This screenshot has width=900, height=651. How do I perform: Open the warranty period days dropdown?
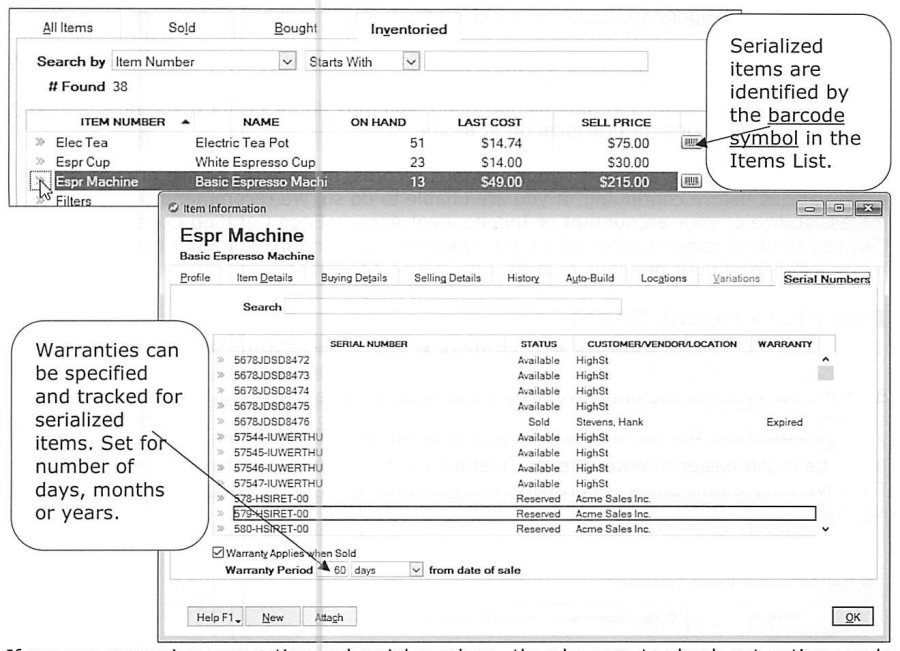pyautogui.click(x=416, y=570)
